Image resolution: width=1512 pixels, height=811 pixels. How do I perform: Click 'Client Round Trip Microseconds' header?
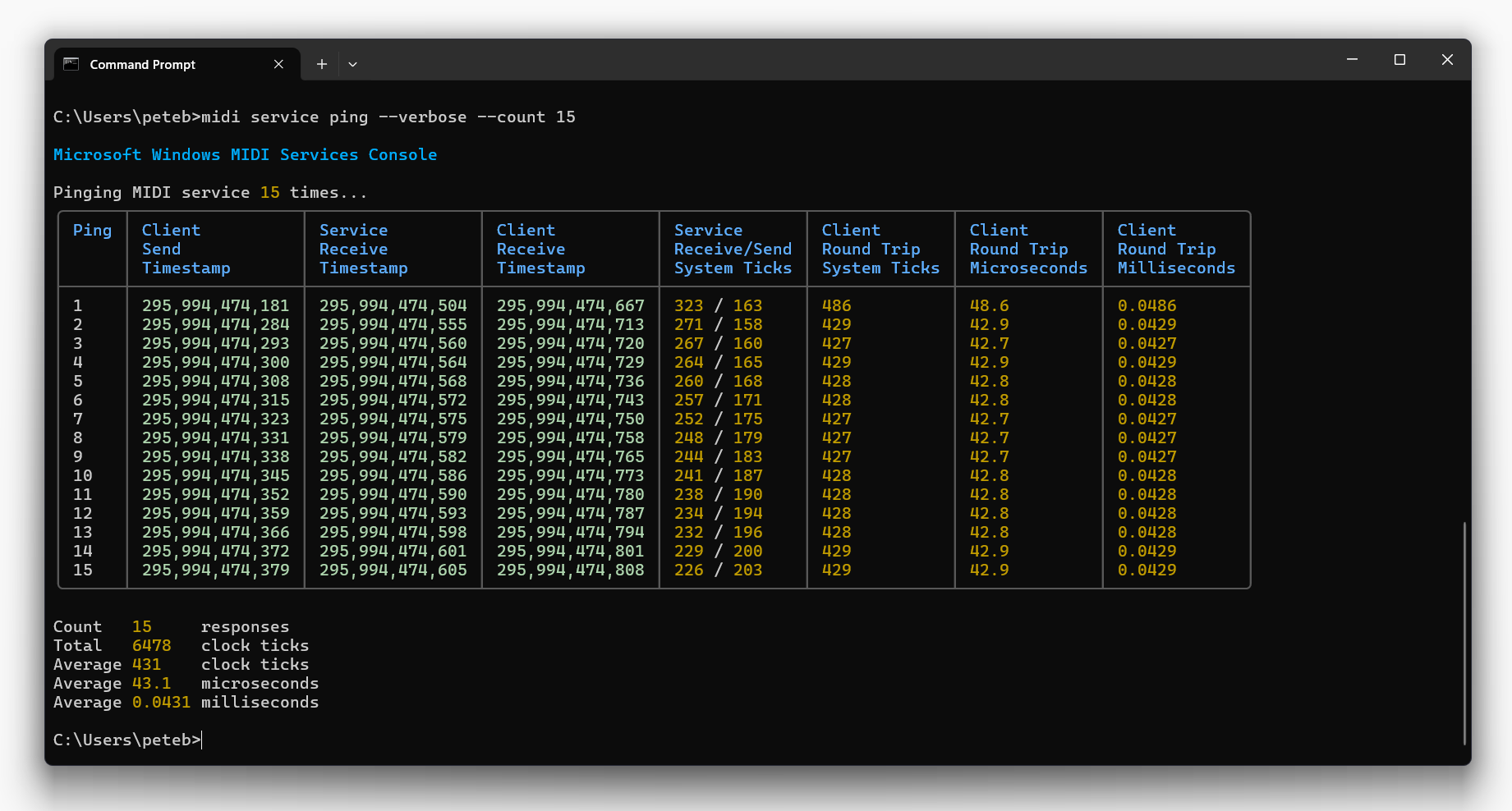click(1028, 250)
